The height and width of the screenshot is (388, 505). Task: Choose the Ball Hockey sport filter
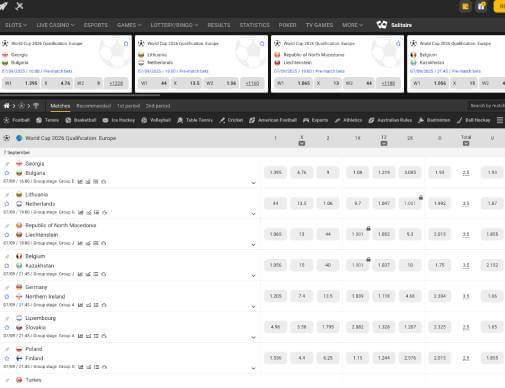coord(473,120)
